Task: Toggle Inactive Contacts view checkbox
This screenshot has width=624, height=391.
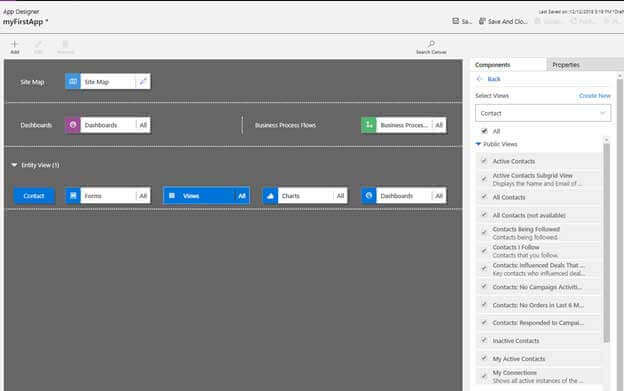Action: pos(484,340)
